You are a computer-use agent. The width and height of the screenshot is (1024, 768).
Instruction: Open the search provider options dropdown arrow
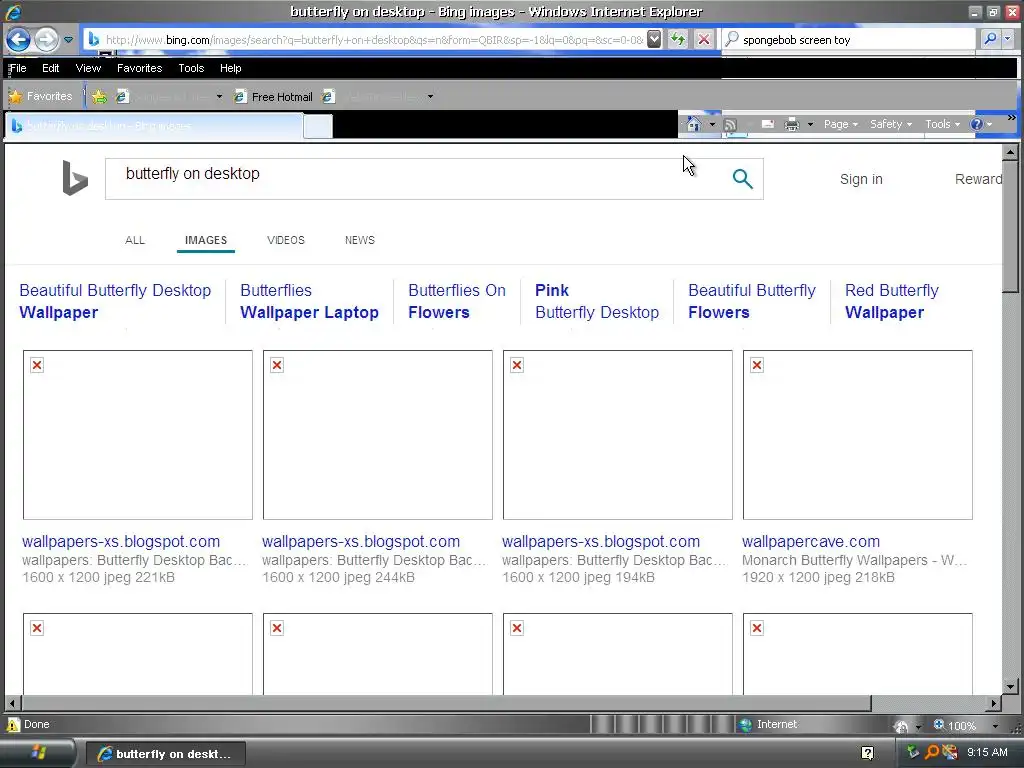click(x=1008, y=40)
